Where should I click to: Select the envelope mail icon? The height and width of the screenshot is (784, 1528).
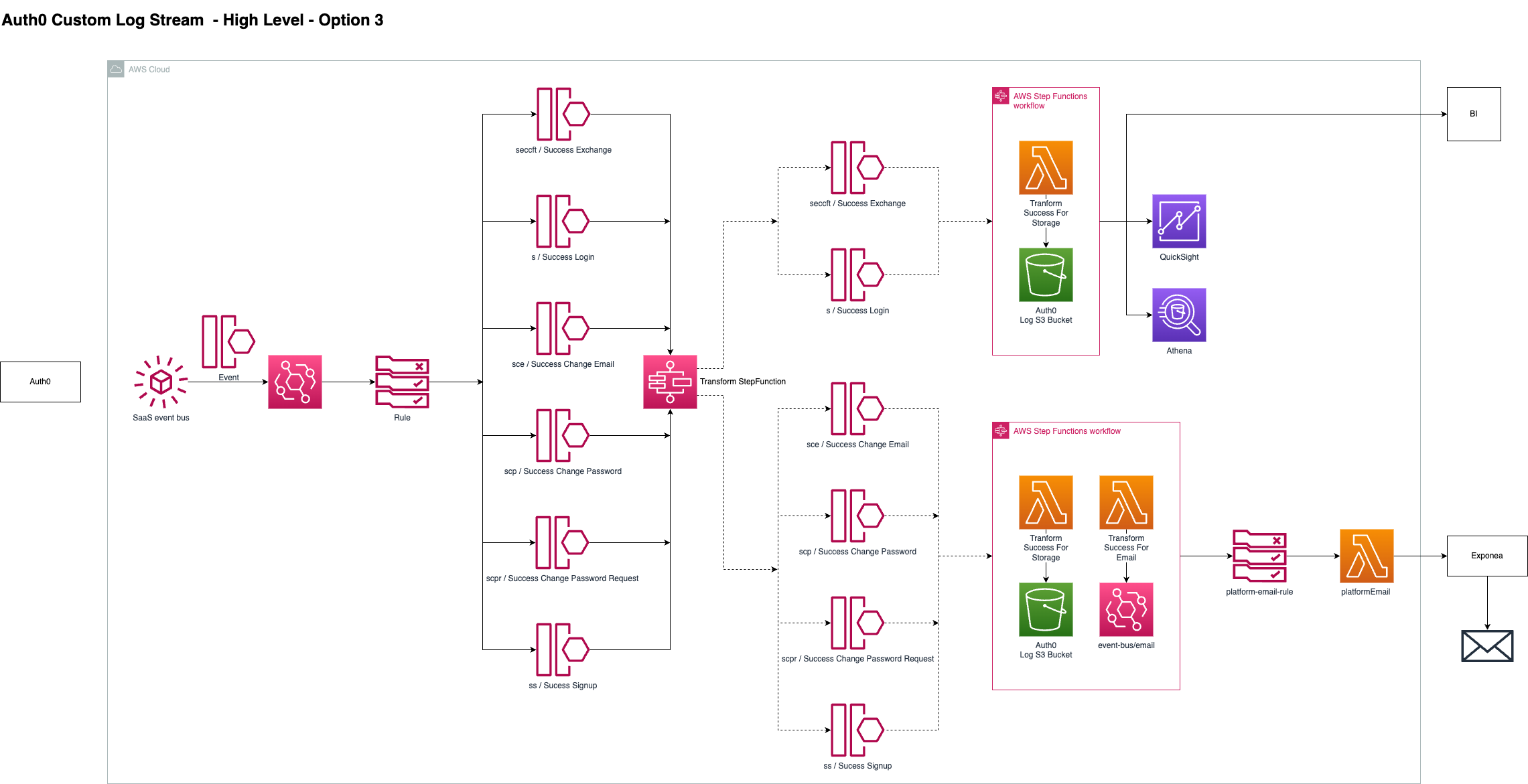click(1486, 646)
